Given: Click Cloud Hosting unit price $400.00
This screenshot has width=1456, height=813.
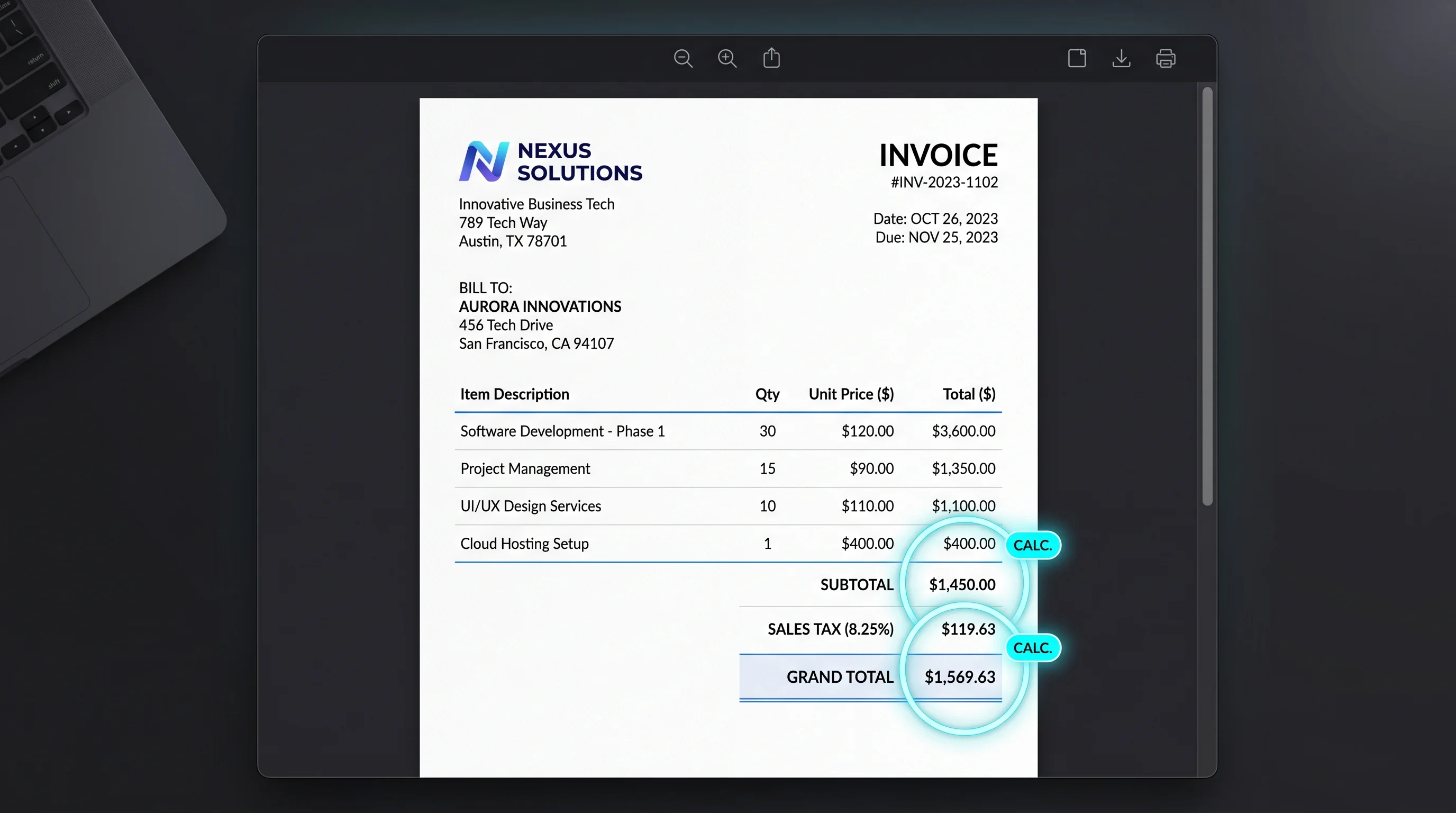Looking at the screenshot, I should click(x=868, y=544).
